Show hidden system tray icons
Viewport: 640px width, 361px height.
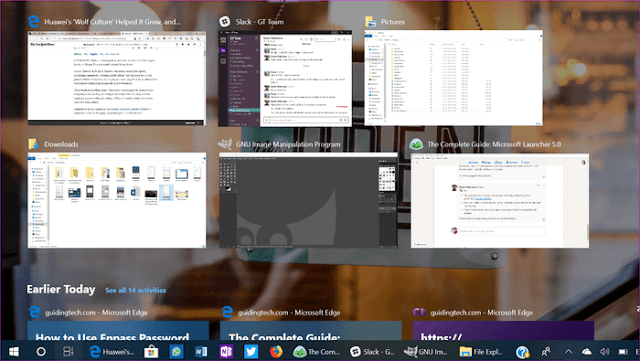coord(568,351)
